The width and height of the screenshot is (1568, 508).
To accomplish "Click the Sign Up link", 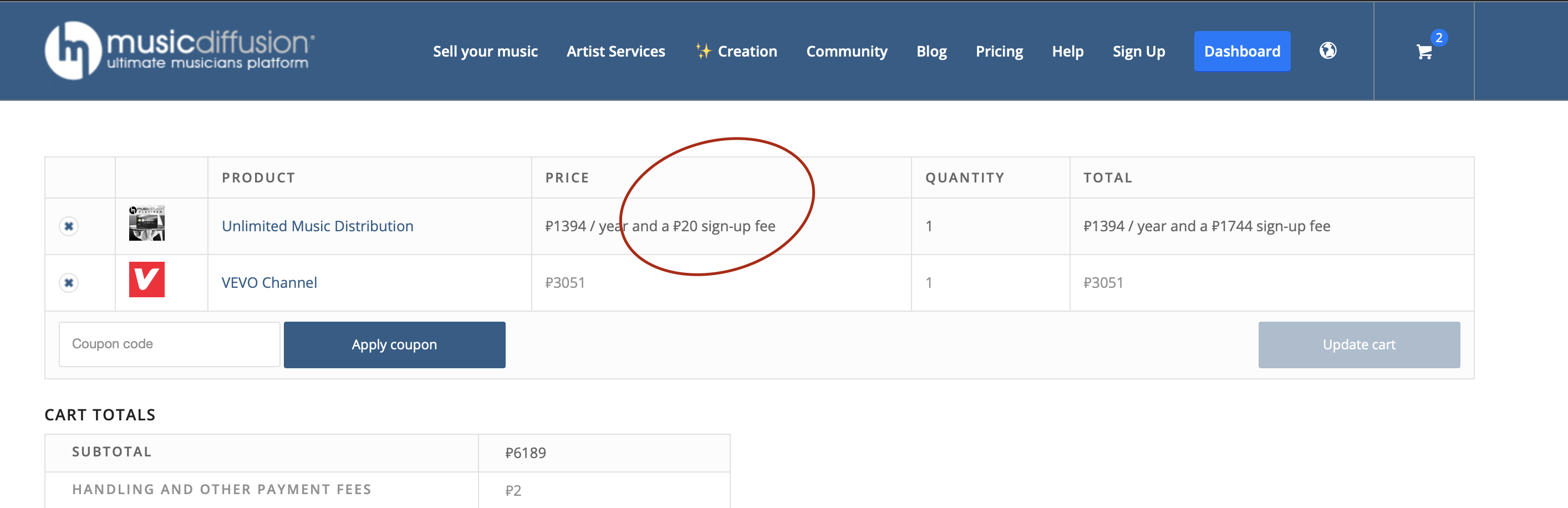I will 1138,51.
